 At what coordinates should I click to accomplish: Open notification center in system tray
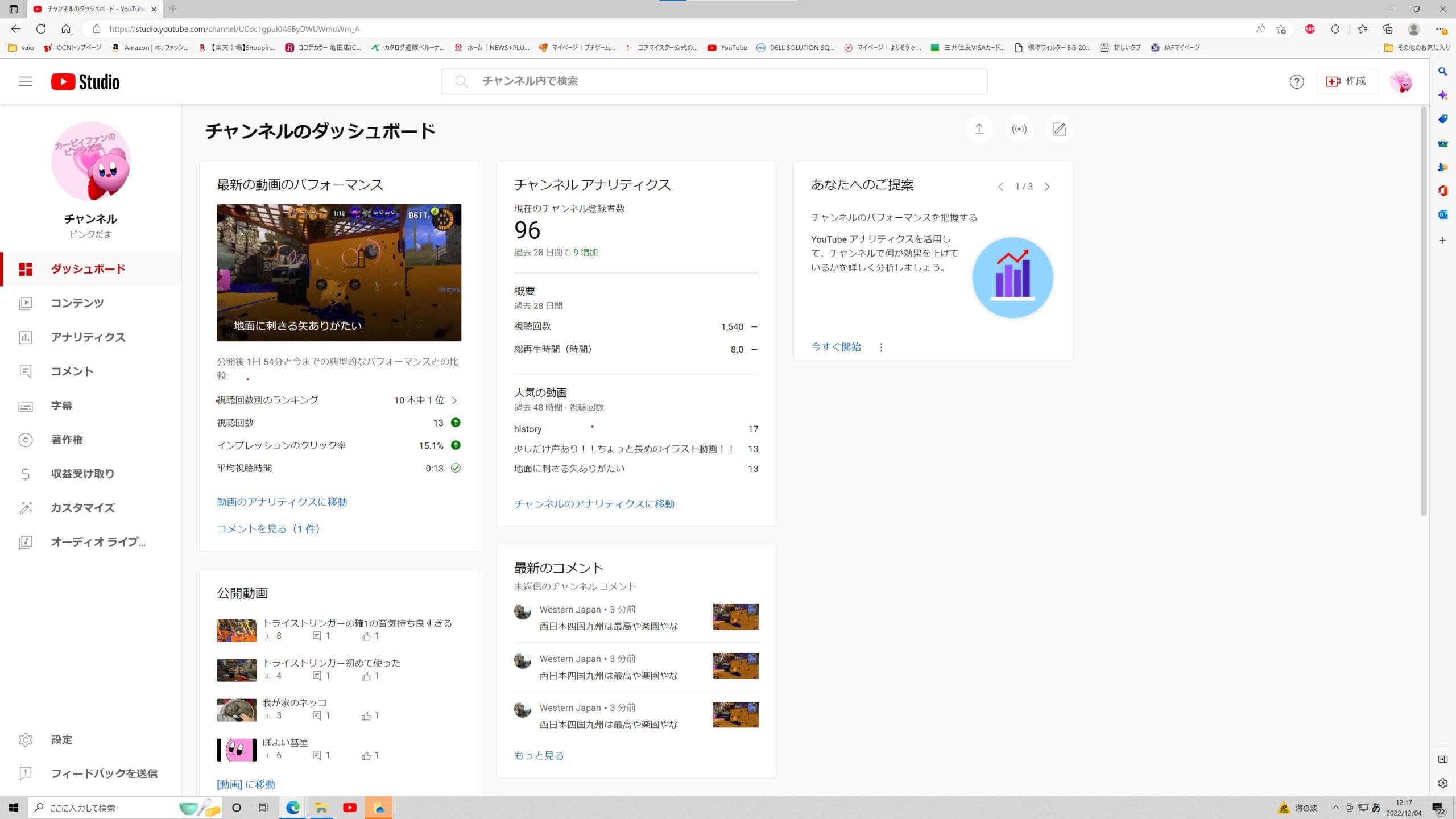click(1439, 808)
